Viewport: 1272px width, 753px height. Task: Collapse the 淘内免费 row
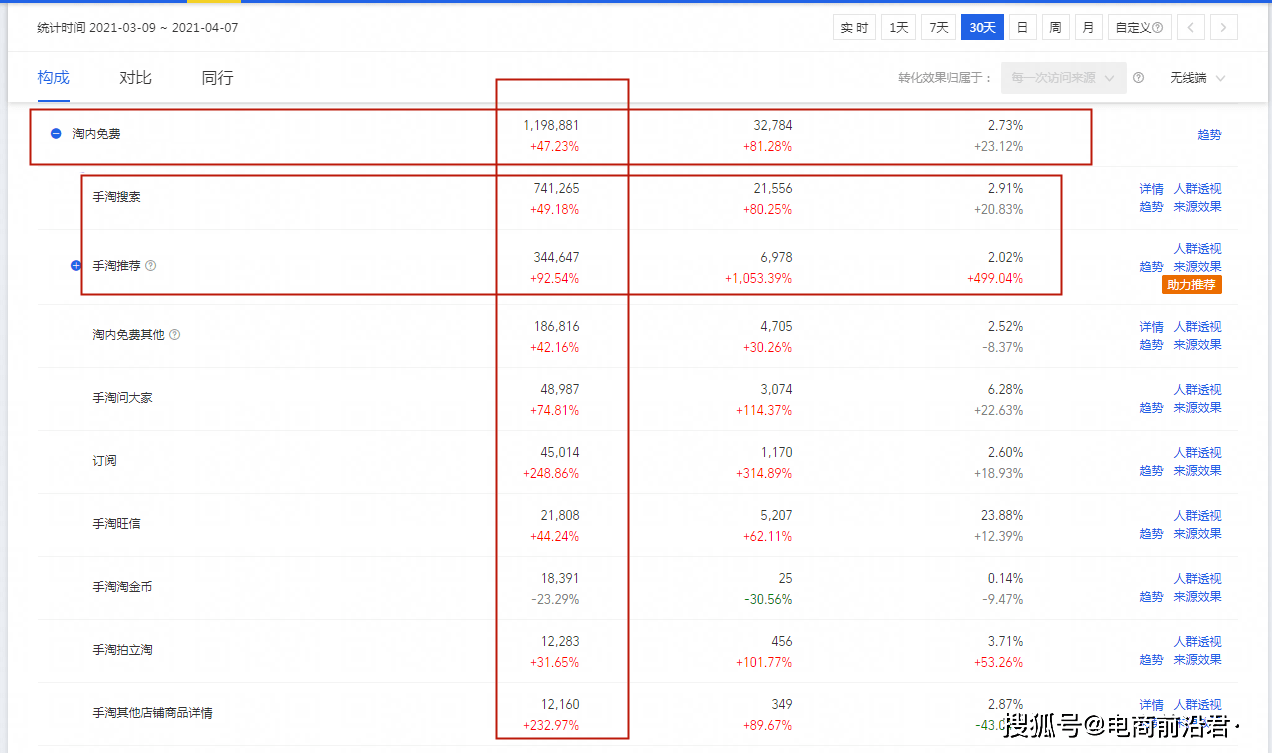pyautogui.click(x=57, y=134)
